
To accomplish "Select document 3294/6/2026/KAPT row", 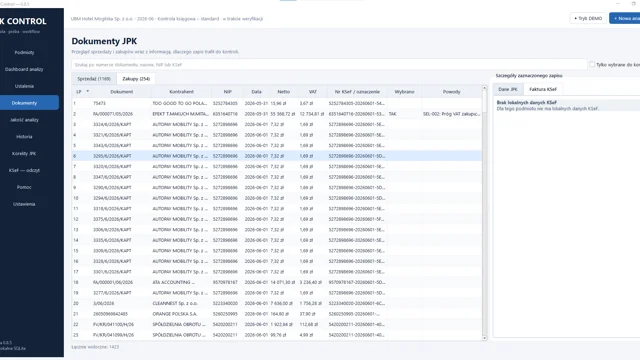I will [277, 198].
